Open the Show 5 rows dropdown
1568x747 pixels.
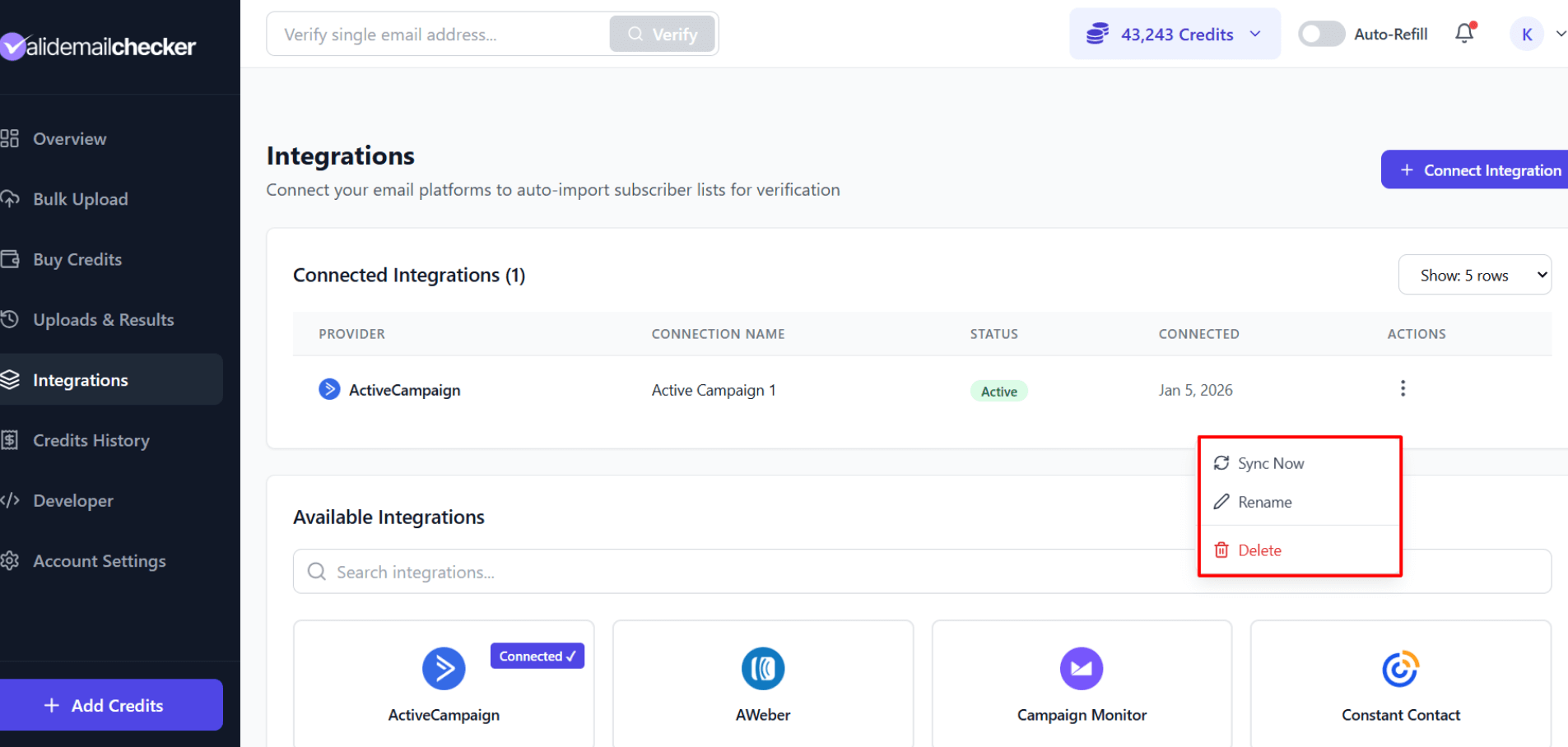[1473, 275]
